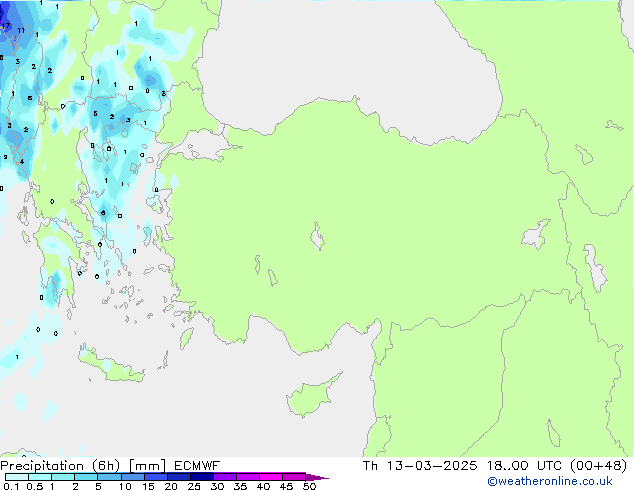Pick the 40–45 mm bright magenta swatch
634x490 pixels.
(271, 477)
